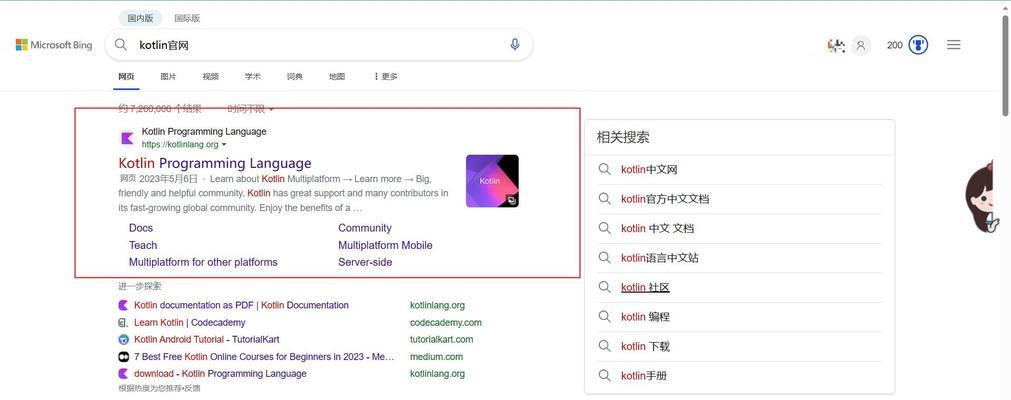Click medium.com domain text
This screenshot has height=400, width=1011.
[x=437, y=357]
